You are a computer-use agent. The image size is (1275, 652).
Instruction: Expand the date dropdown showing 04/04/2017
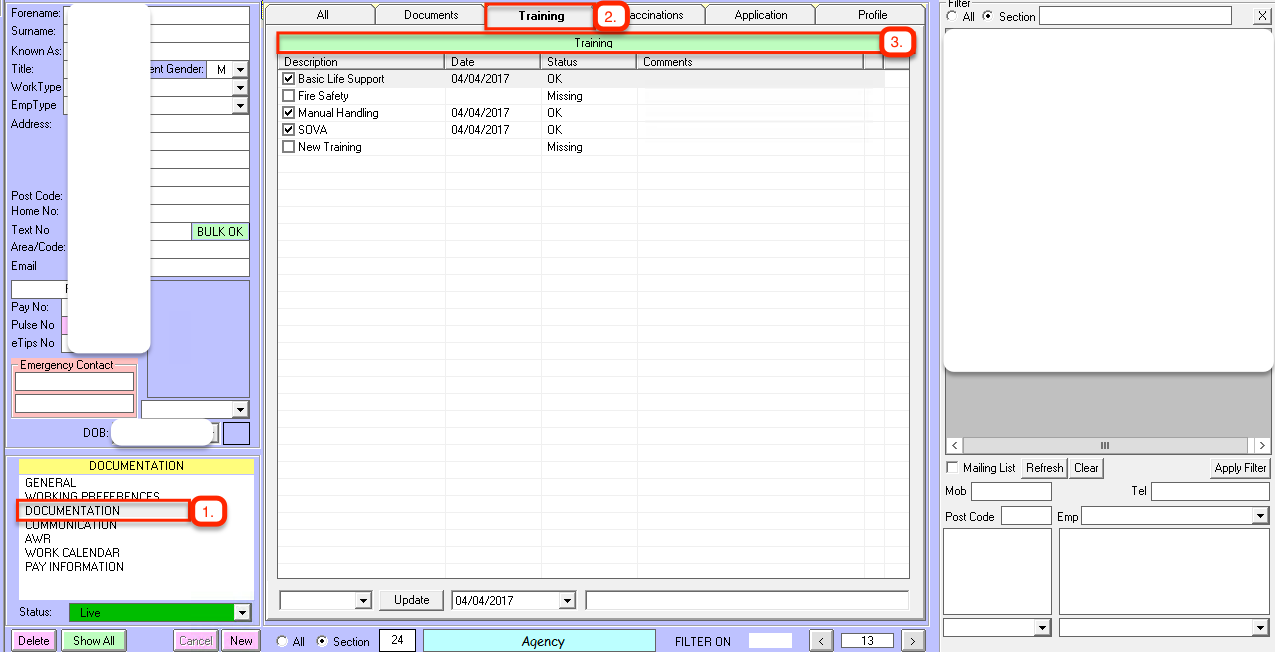pos(567,601)
